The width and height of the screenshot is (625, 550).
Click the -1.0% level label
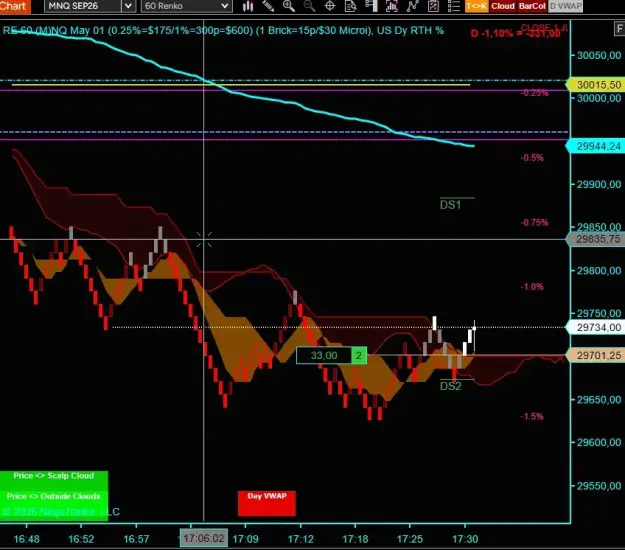coord(532,287)
